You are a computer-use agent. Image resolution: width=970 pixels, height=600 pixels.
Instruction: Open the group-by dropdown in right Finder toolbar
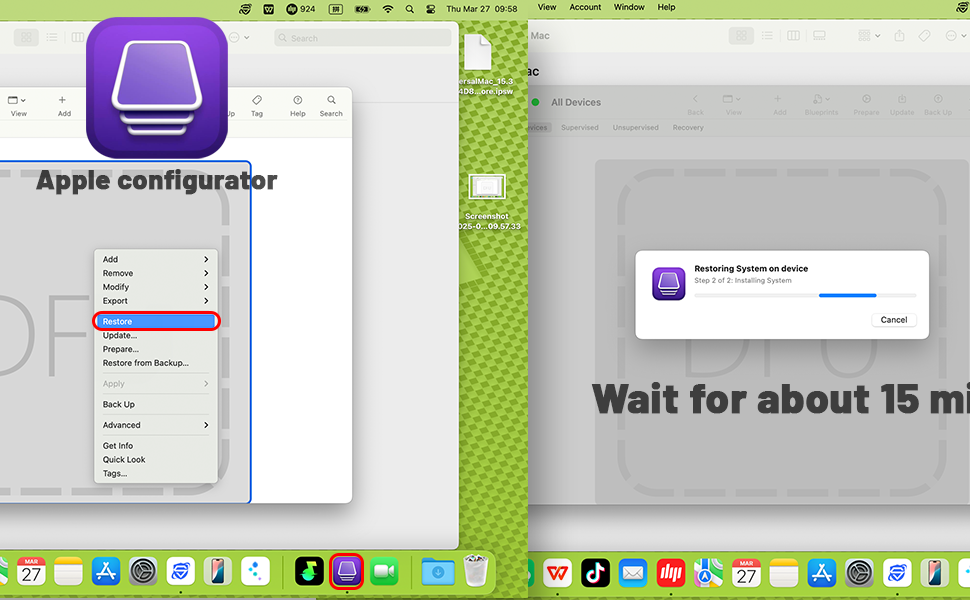869,36
